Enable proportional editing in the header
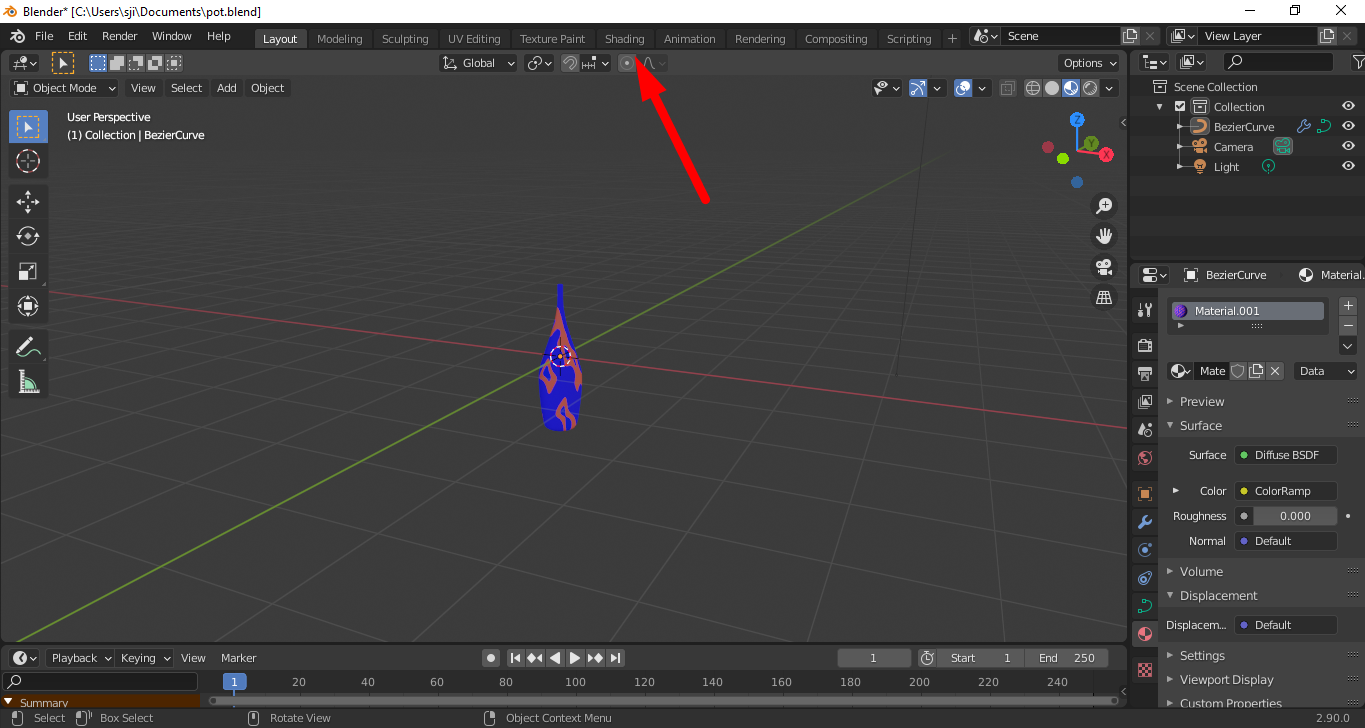Viewport: 1365px width, 728px height. point(626,63)
